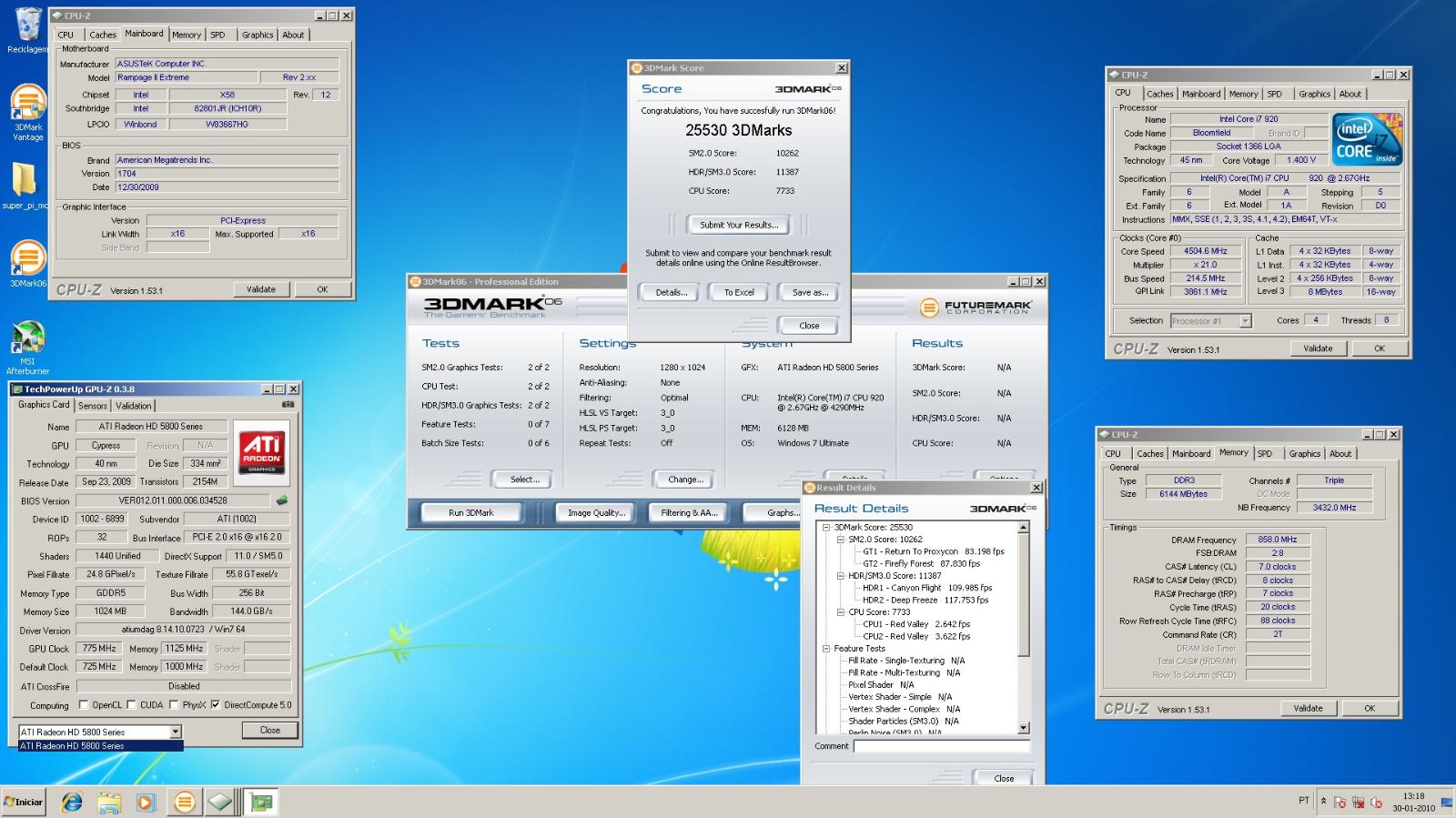Click the GPU-Z screenshot camera icon

tap(288, 404)
